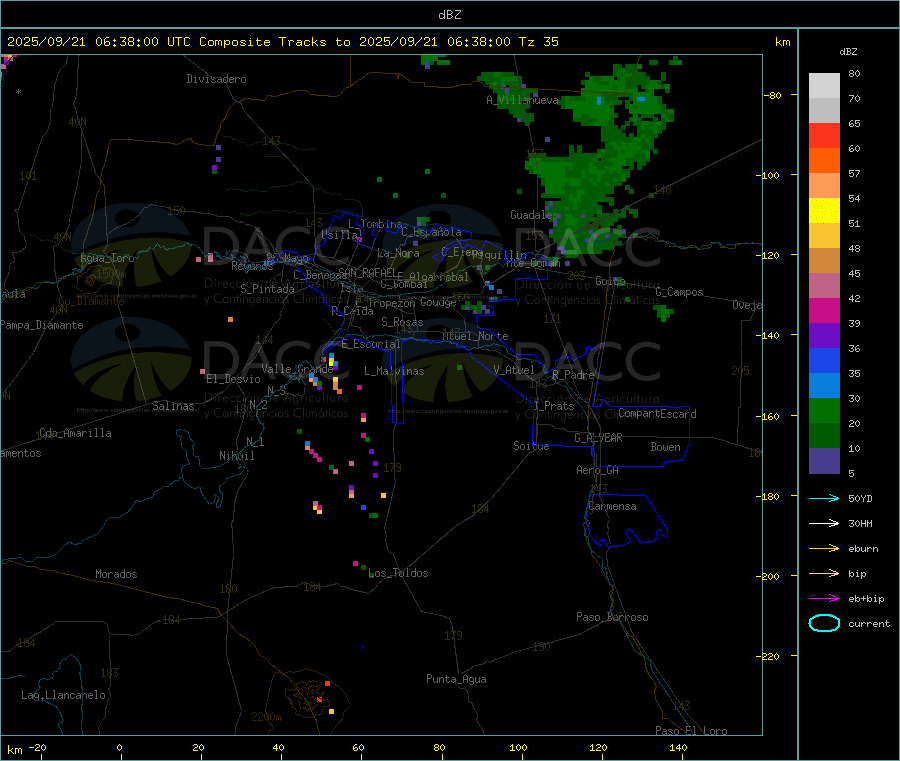
Task: Click the Soitue map label
Action: coord(531,446)
